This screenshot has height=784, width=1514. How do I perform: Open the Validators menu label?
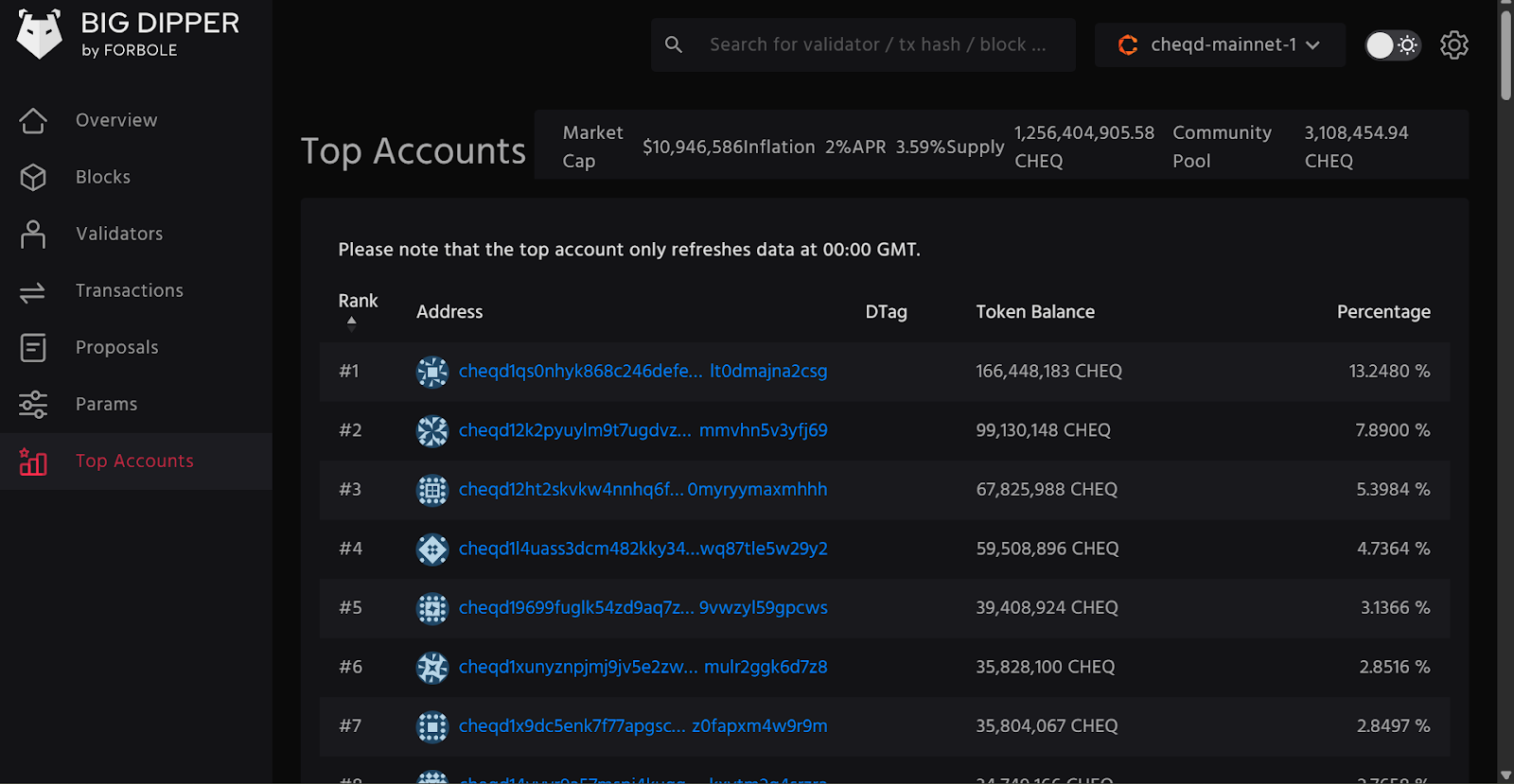coord(119,234)
